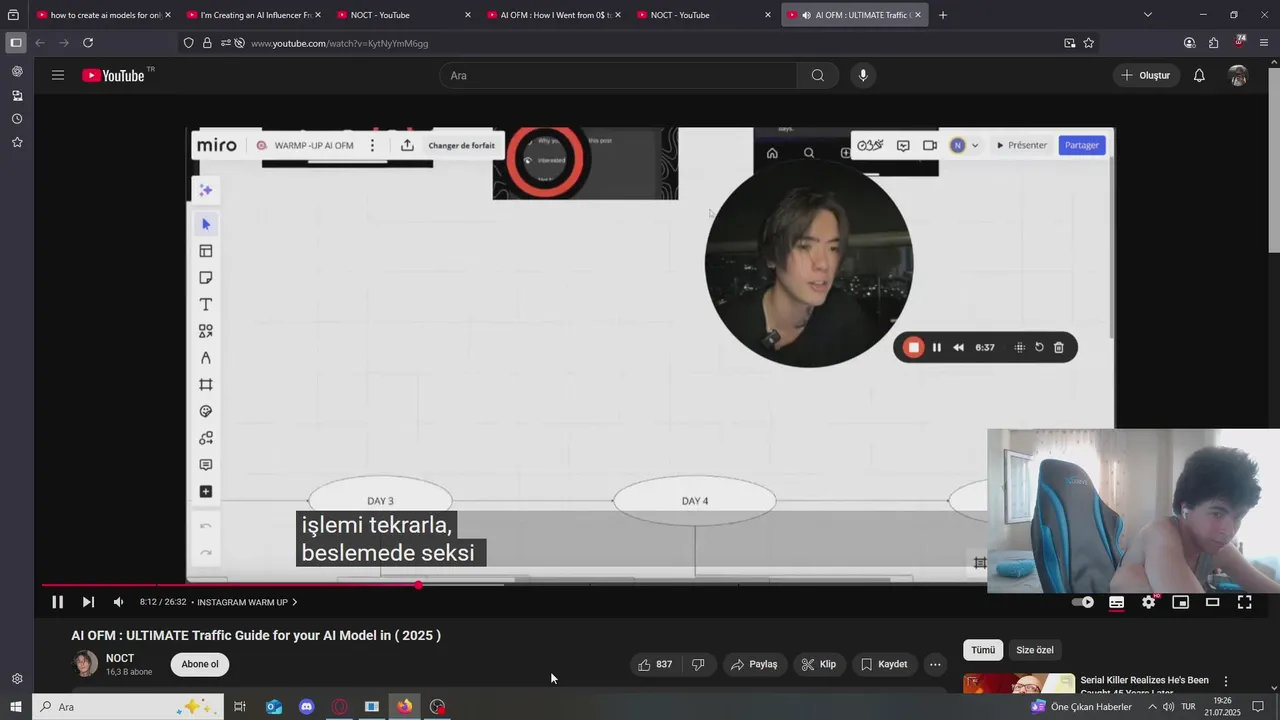Take a snapshot using the address bar camera icon
The height and width of the screenshot is (720, 1280).
(x=1070, y=43)
